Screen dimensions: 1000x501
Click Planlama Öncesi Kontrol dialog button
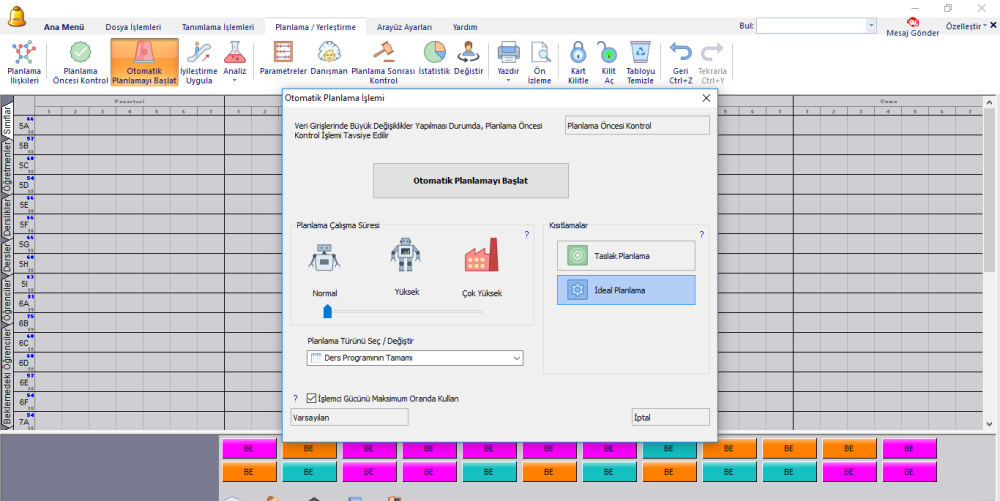coord(637,126)
